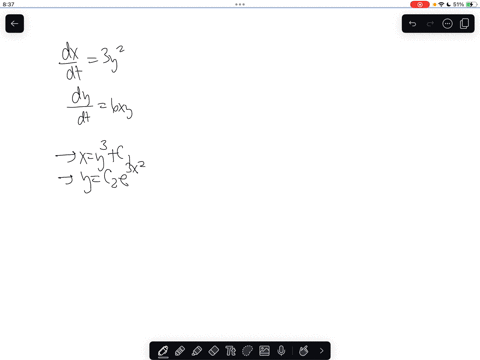
Task: Select the Eraser tool
Action: tap(214, 351)
